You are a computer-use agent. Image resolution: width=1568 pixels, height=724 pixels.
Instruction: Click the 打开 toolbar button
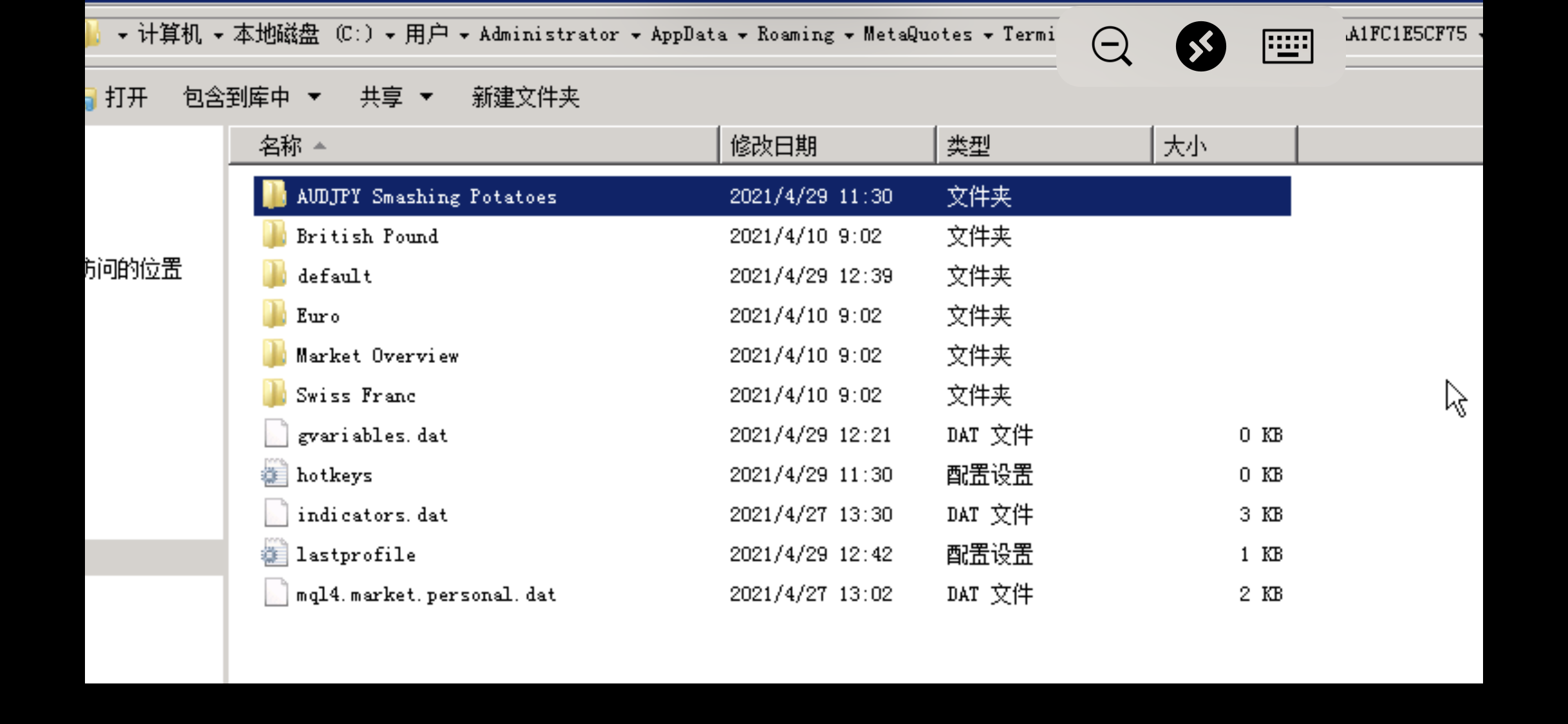pos(126,97)
